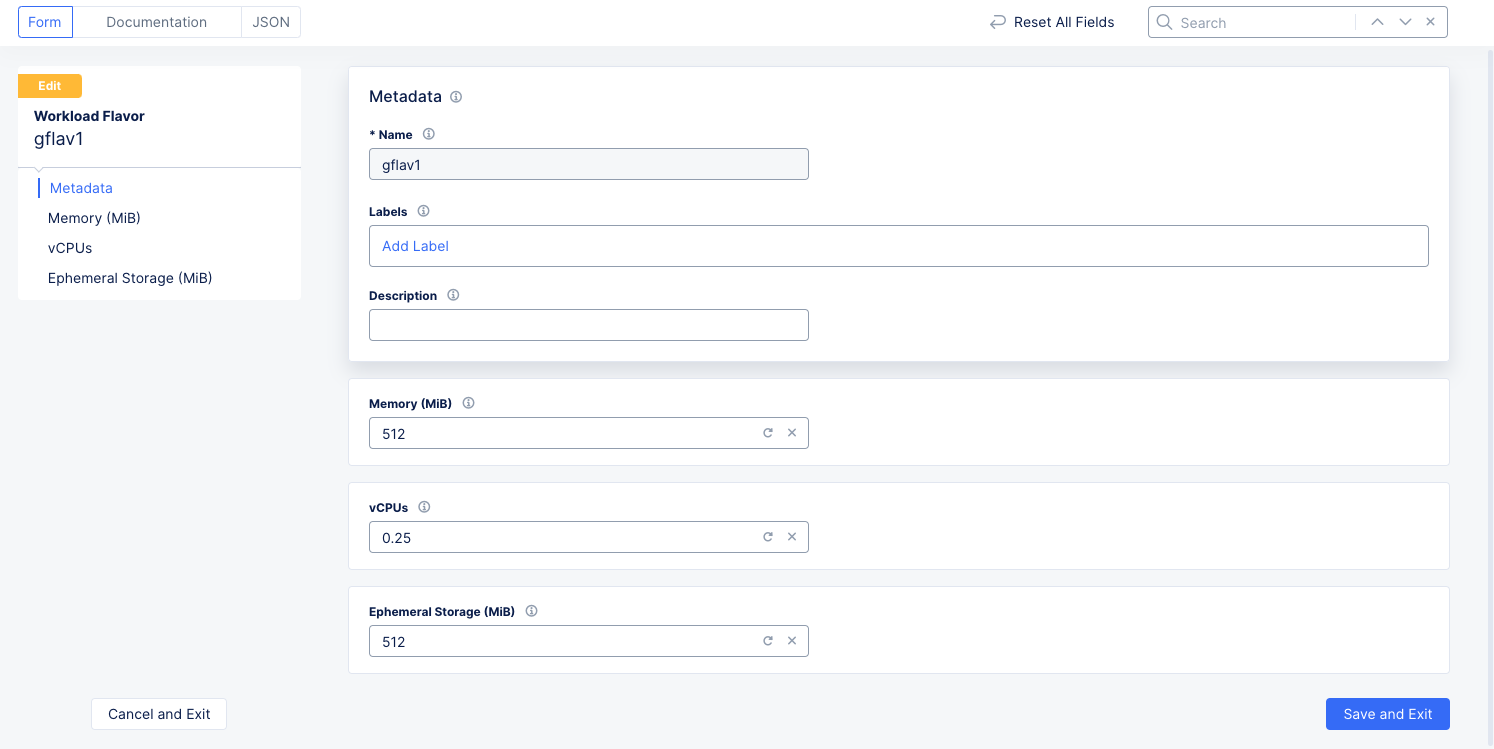Click the info icon next to Labels
Viewport: 1494px width, 749px height.
pyautogui.click(x=423, y=211)
